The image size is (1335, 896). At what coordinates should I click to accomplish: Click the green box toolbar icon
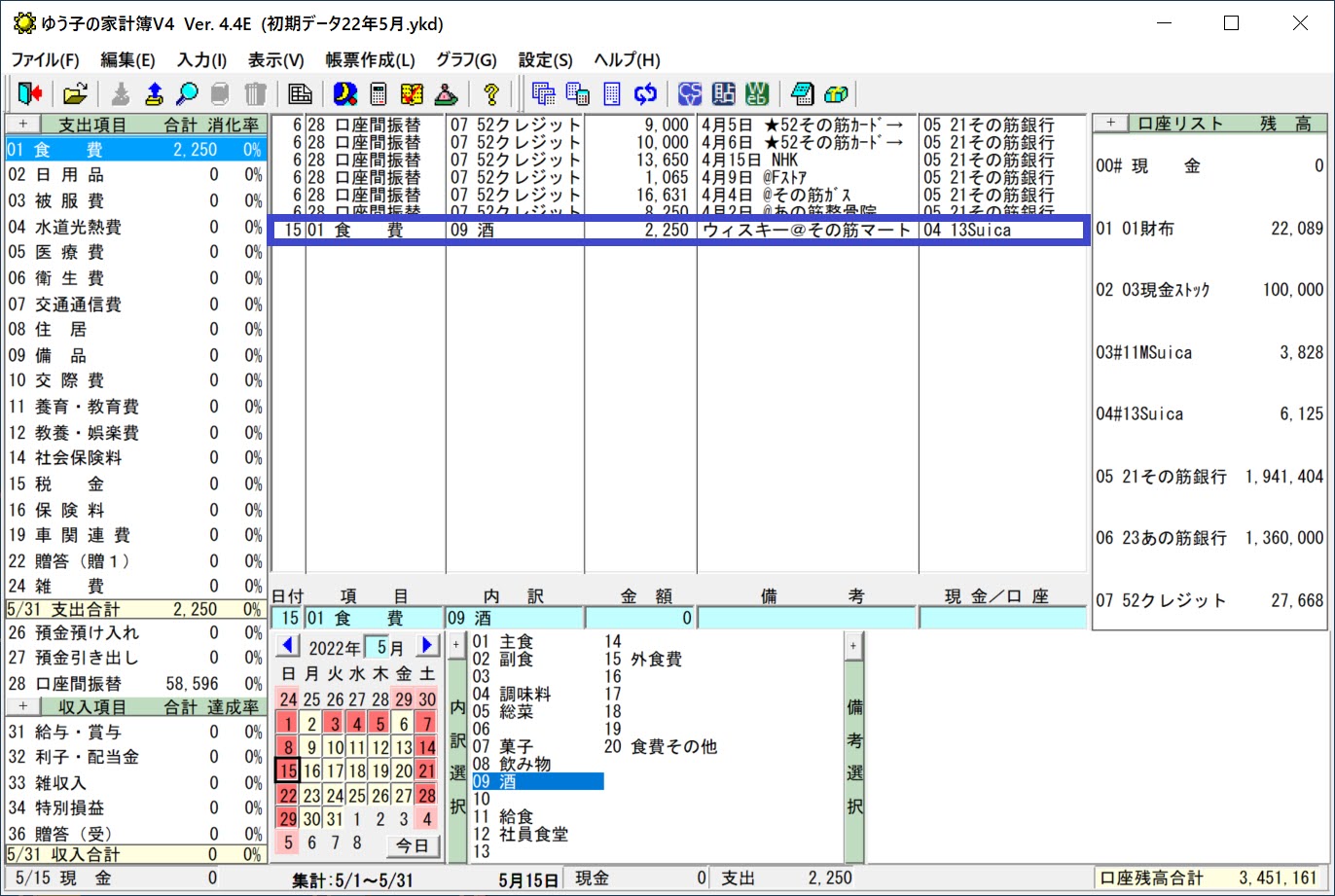click(x=836, y=94)
